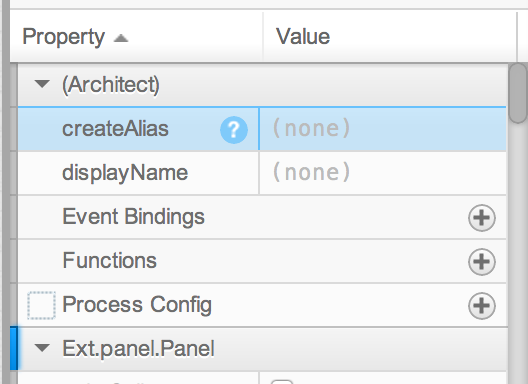The width and height of the screenshot is (528, 384).
Task: Add a Process Config with plus icon
Action: click(x=482, y=306)
